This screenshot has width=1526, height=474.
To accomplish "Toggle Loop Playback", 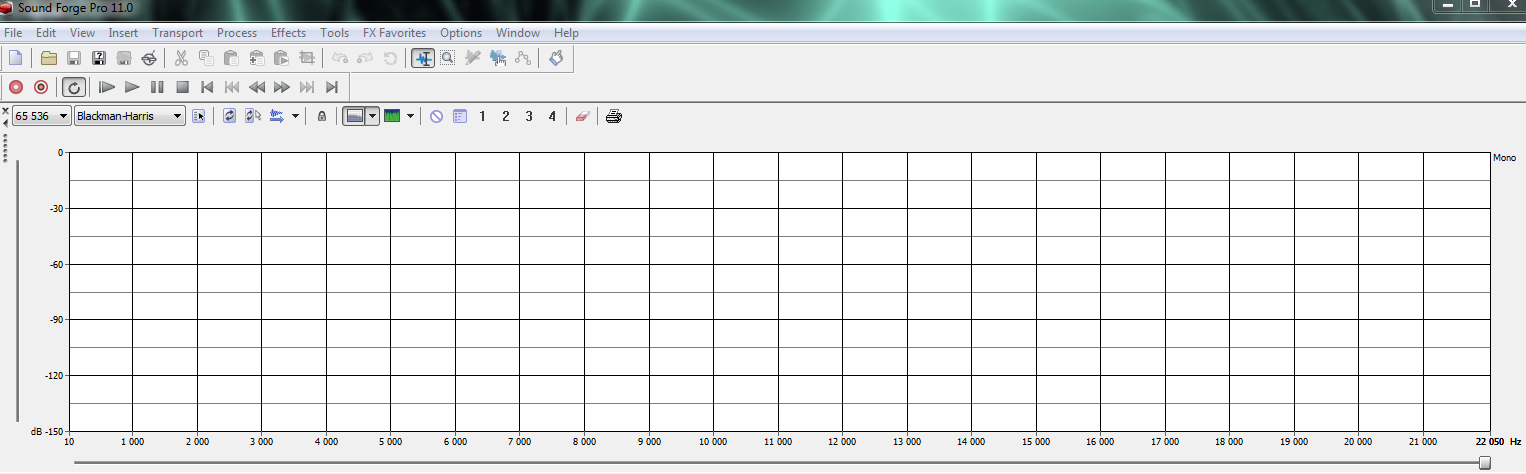I will (x=74, y=87).
